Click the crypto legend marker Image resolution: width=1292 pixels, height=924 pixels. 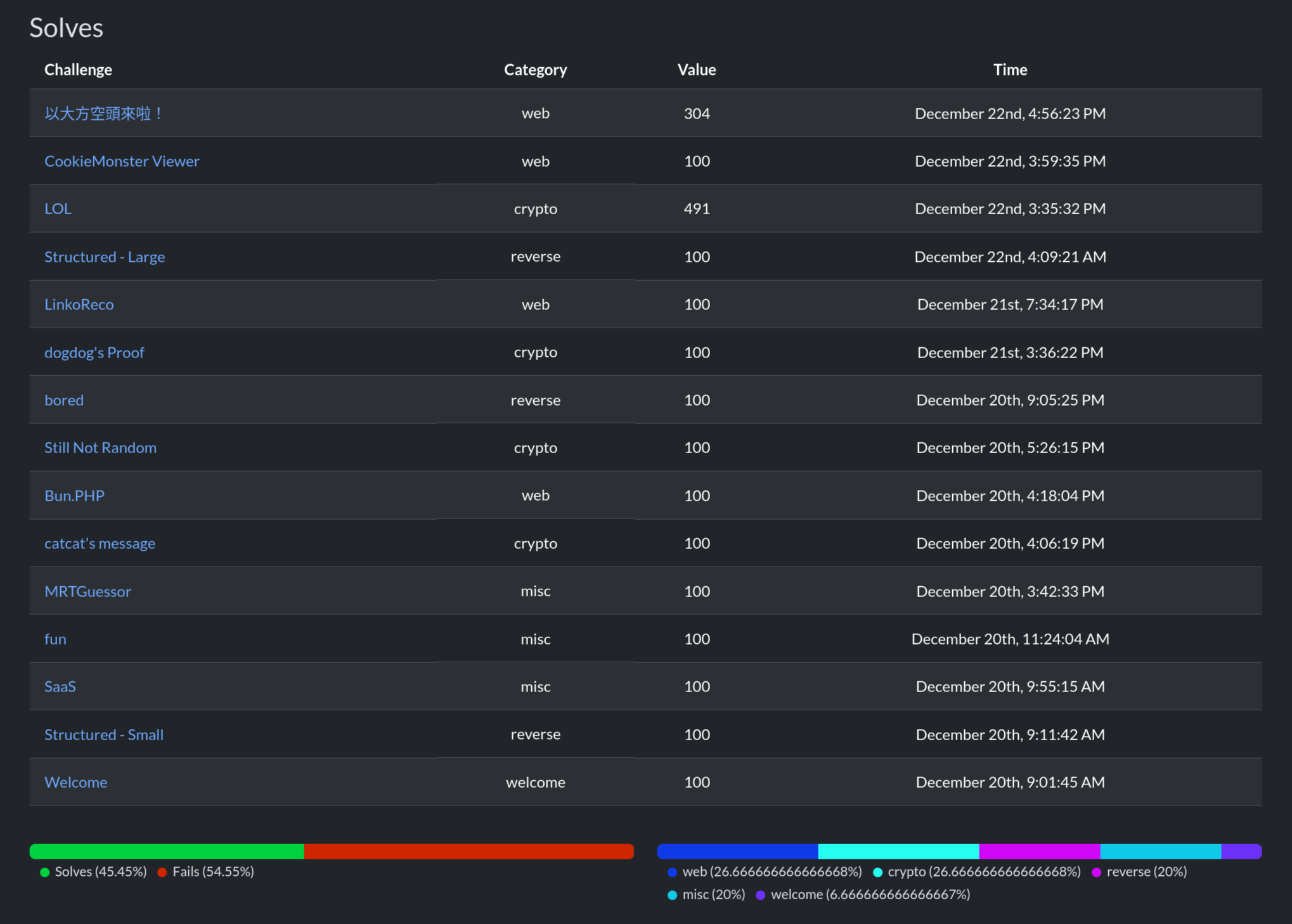tap(878, 872)
